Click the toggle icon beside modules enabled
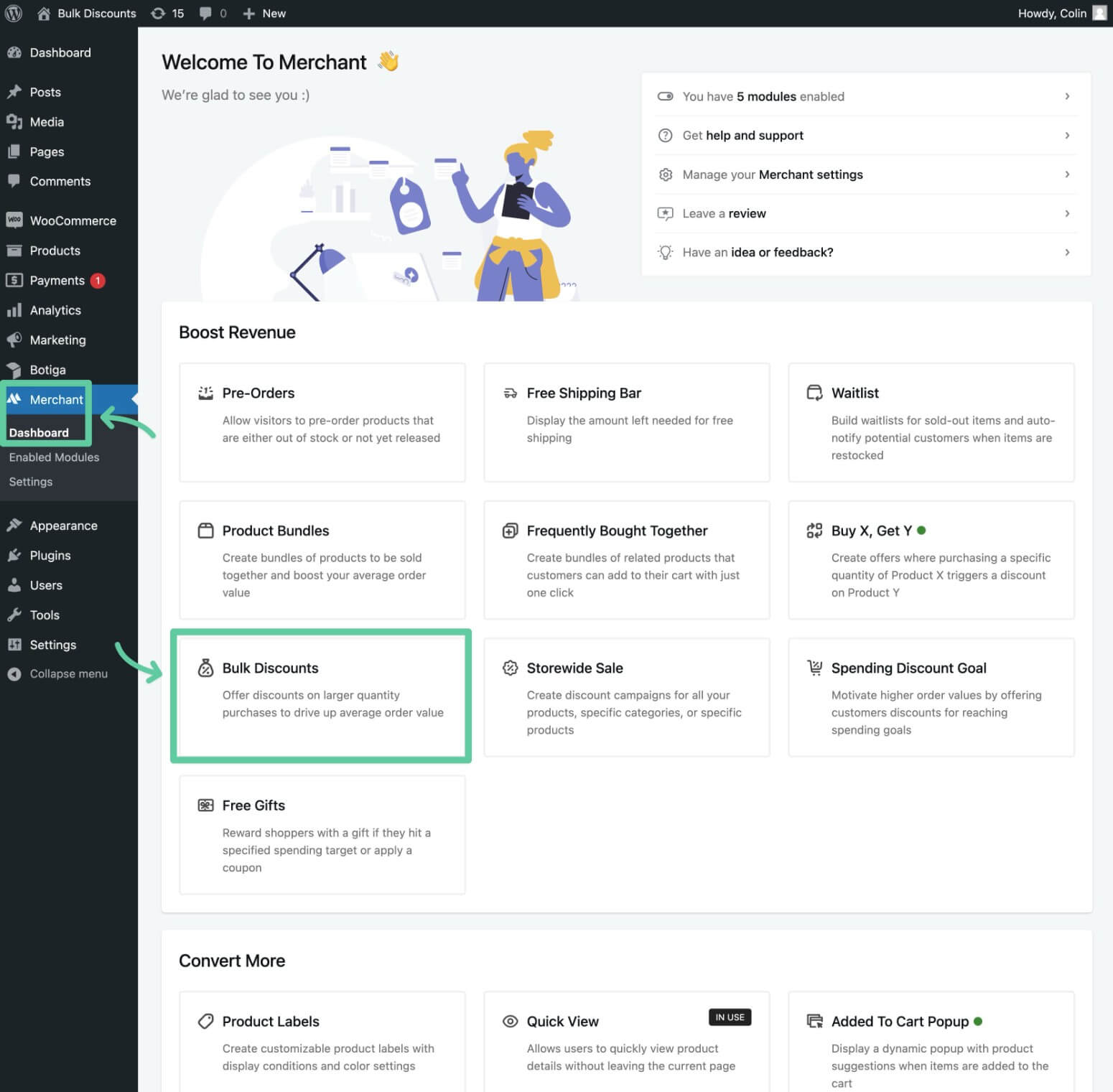Image resolution: width=1113 pixels, height=1092 pixels. tap(666, 96)
